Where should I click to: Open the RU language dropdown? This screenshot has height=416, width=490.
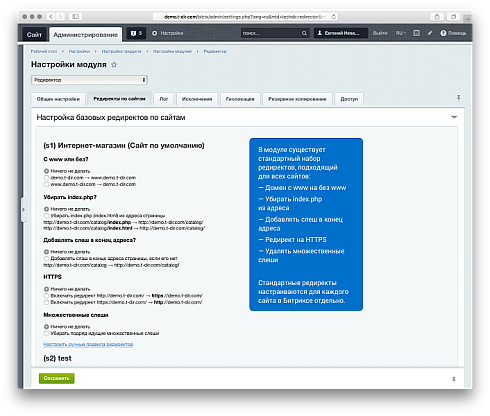coord(401,33)
